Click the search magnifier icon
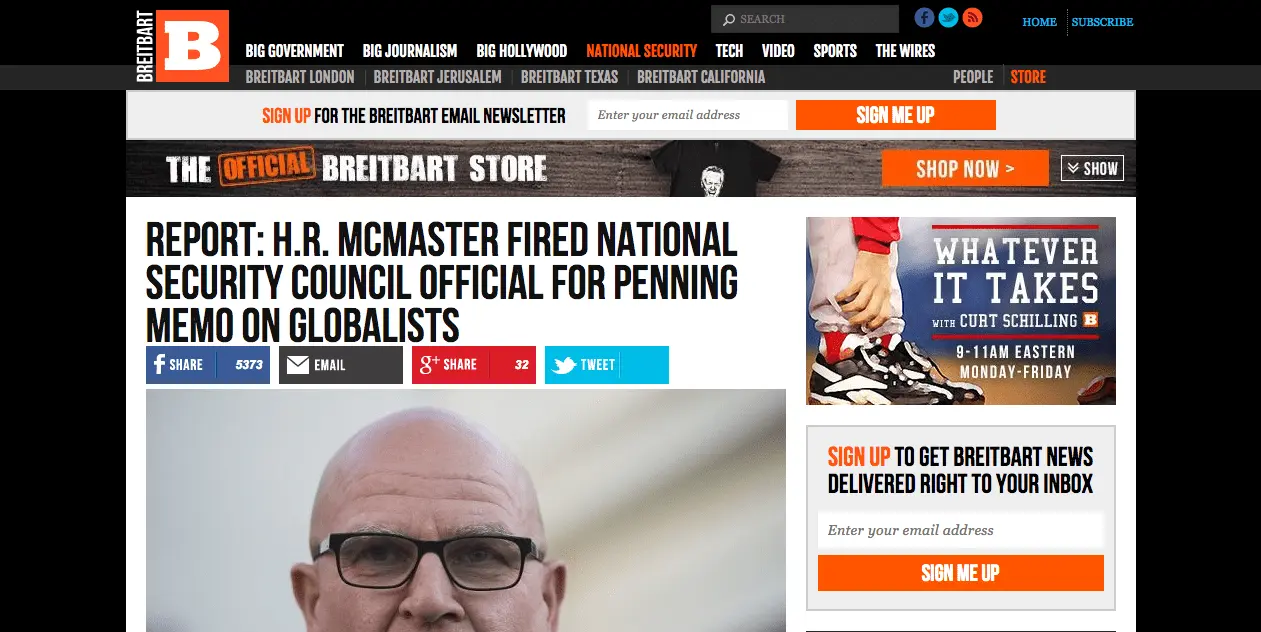Image resolution: width=1261 pixels, height=632 pixels. pyautogui.click(x=729, y=19)
